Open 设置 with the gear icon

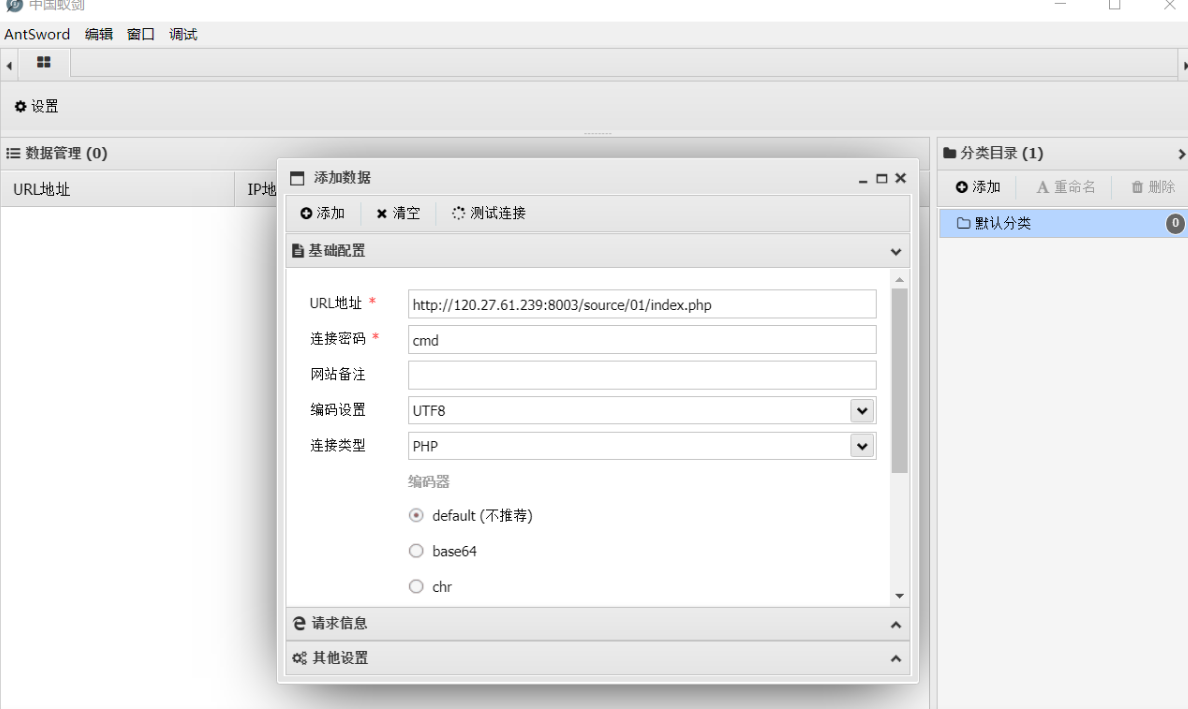[x=36, y=107]
